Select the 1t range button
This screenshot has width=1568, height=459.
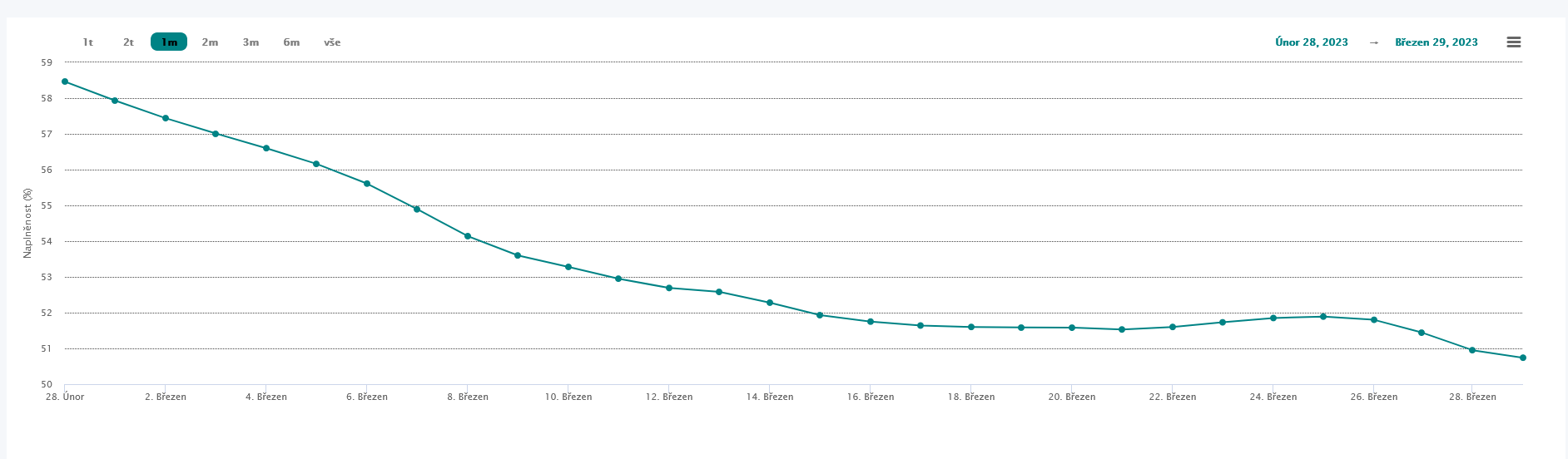pyautogui.click(x=87, y=42)
